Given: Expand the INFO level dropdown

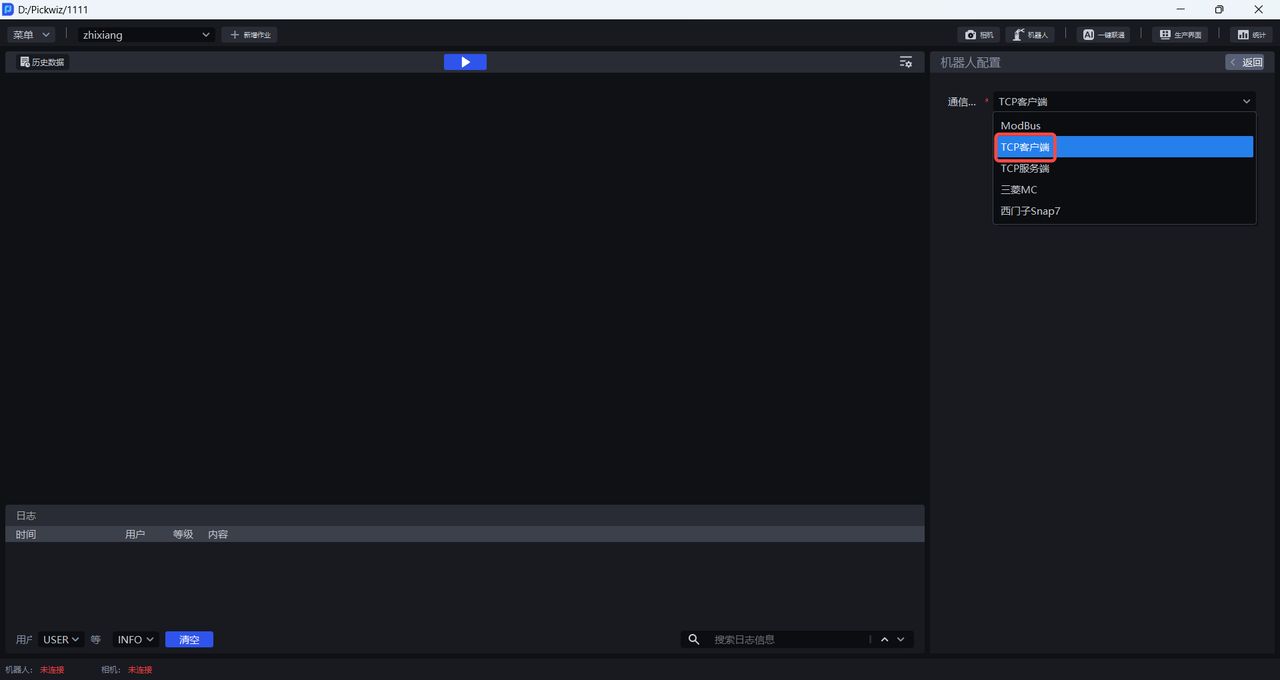Looking at the screenshot, I should click(136, 640).
